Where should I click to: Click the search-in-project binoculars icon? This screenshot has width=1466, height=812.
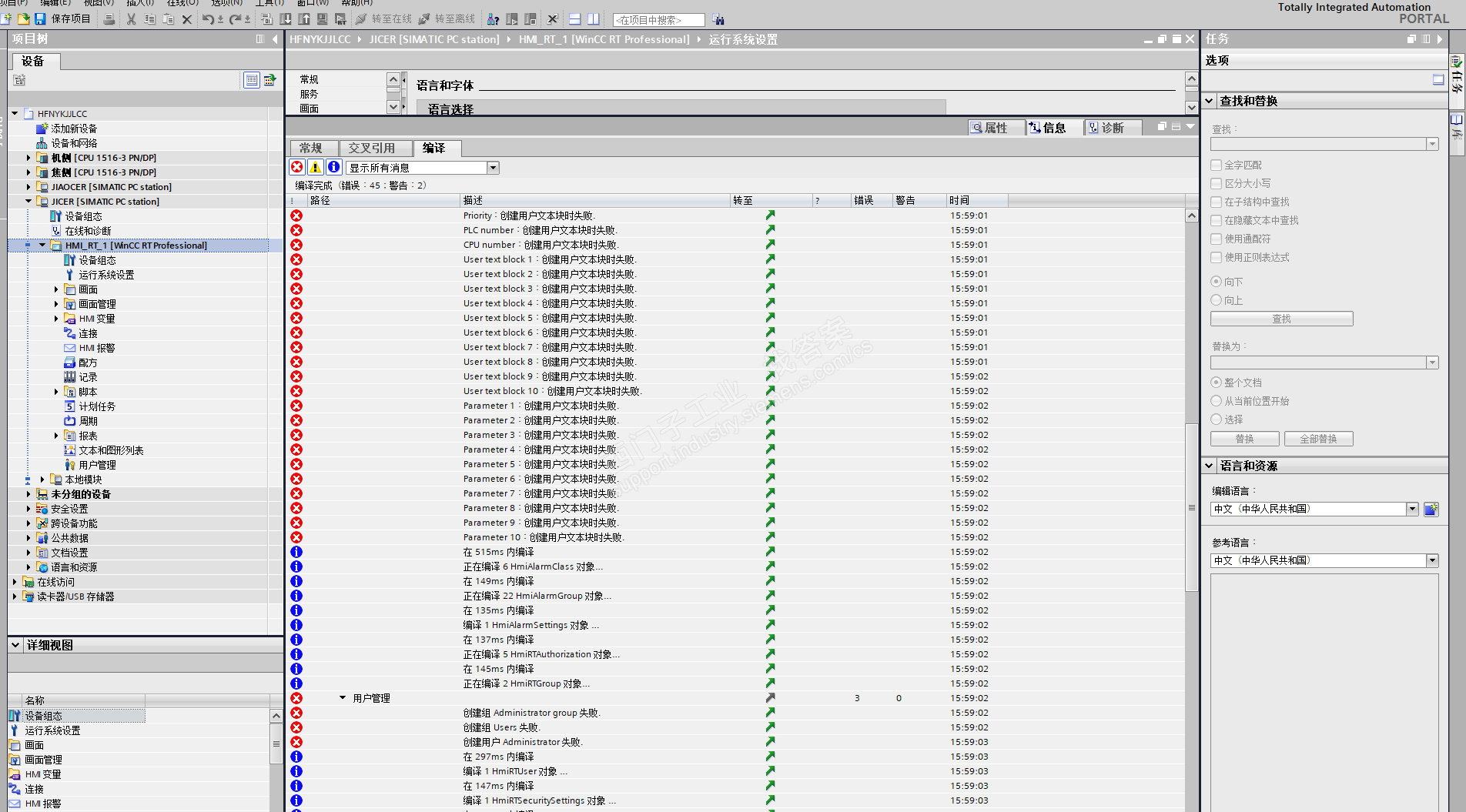click(718, 20)
